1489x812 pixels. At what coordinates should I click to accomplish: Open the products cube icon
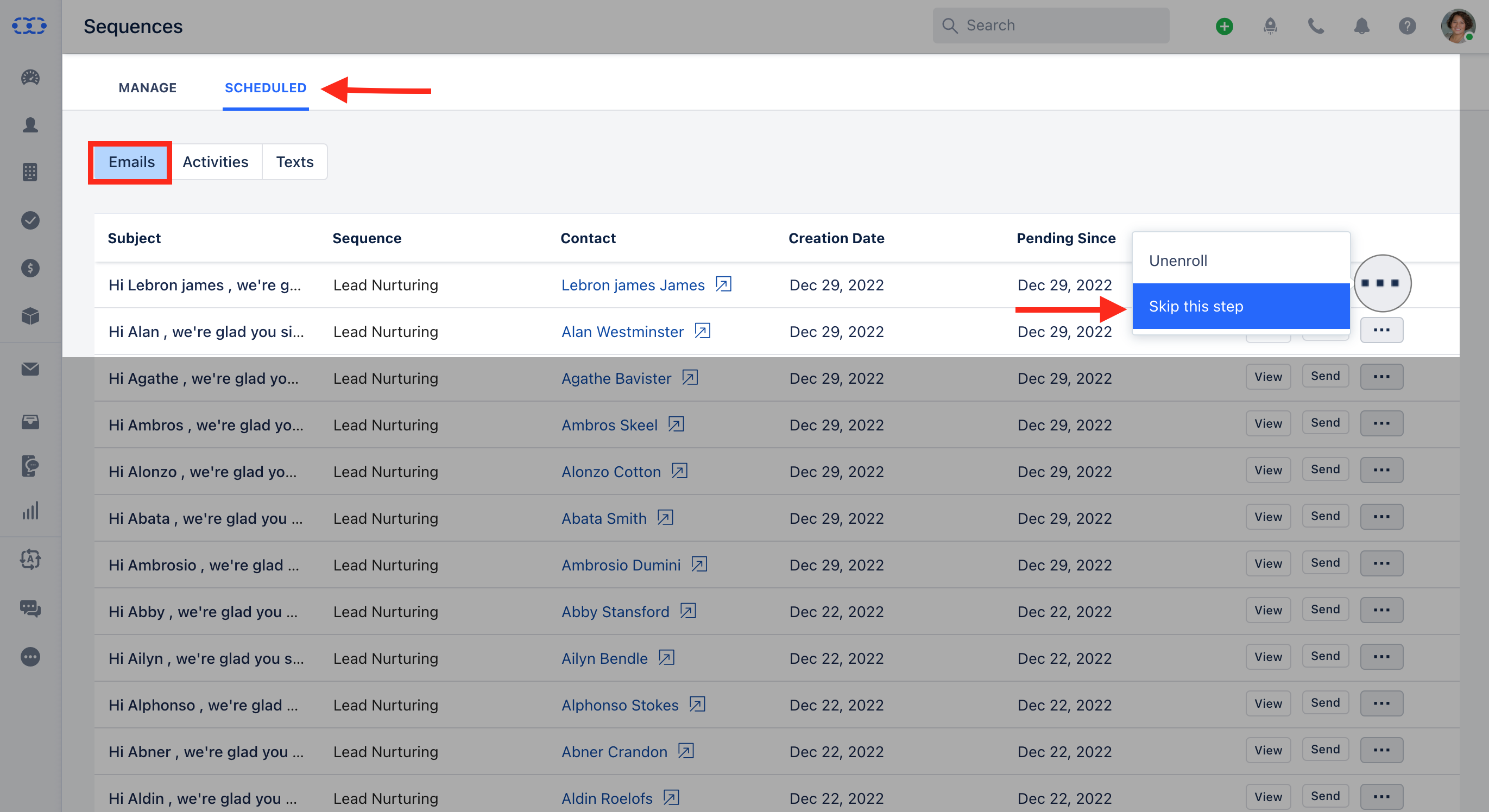29,316
